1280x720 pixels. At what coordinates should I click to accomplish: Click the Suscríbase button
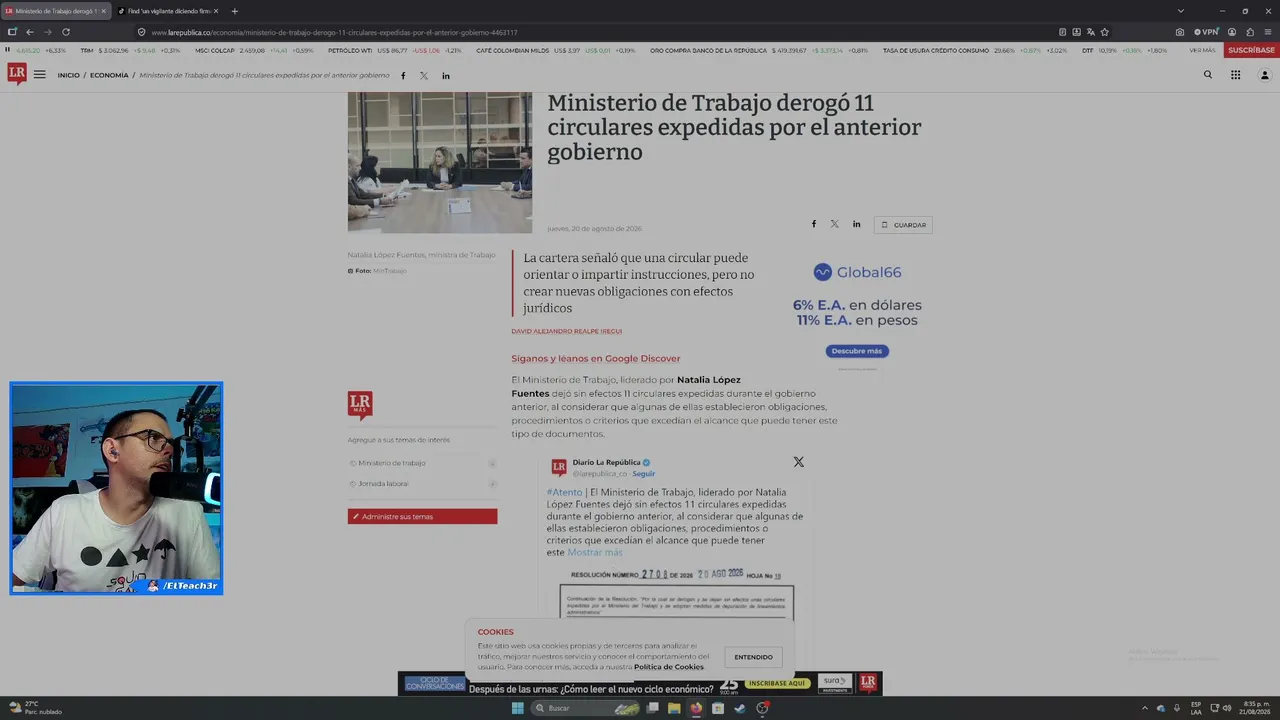tap(1251, 50)
